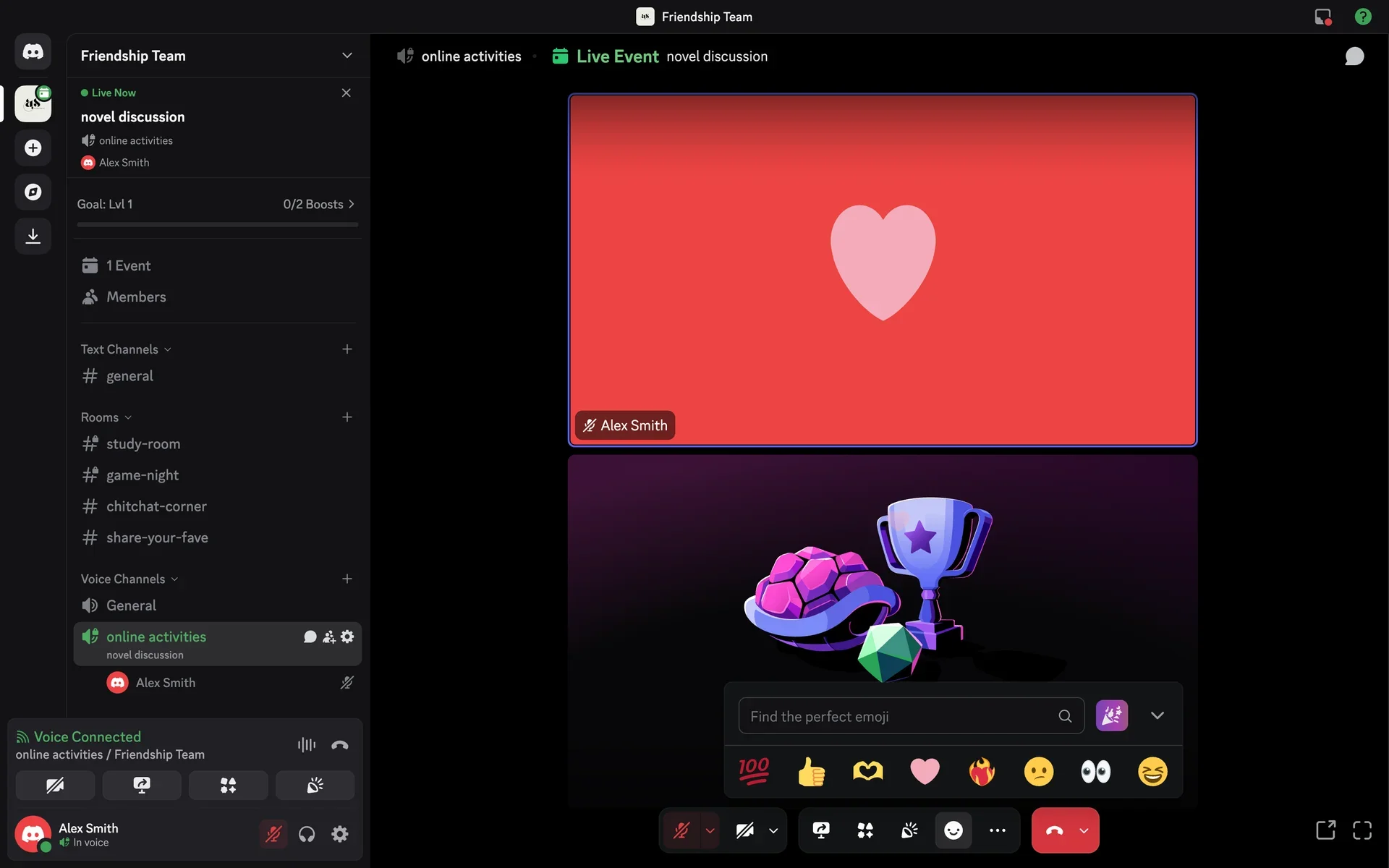Open user settings gear near Alex Smith

pyautogui.click(x=339, y=834)
